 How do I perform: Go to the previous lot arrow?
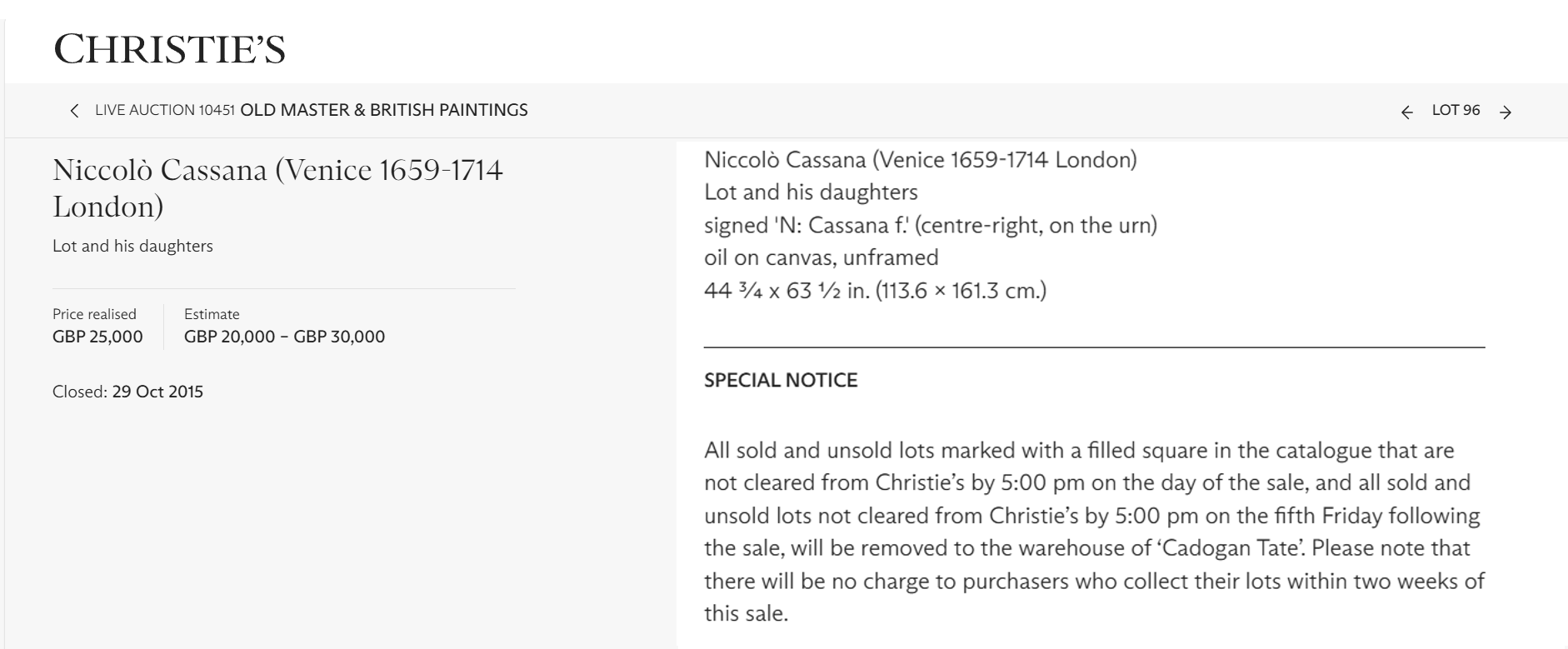coord(1407,112)
